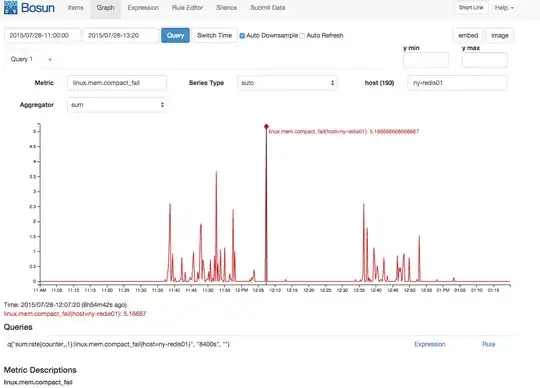Image resolution: width=540 pixels, height=388 pixels.
Task: Click the Time 2015/07/28-12:07:20 readout text
Action: tap(65, 305)
